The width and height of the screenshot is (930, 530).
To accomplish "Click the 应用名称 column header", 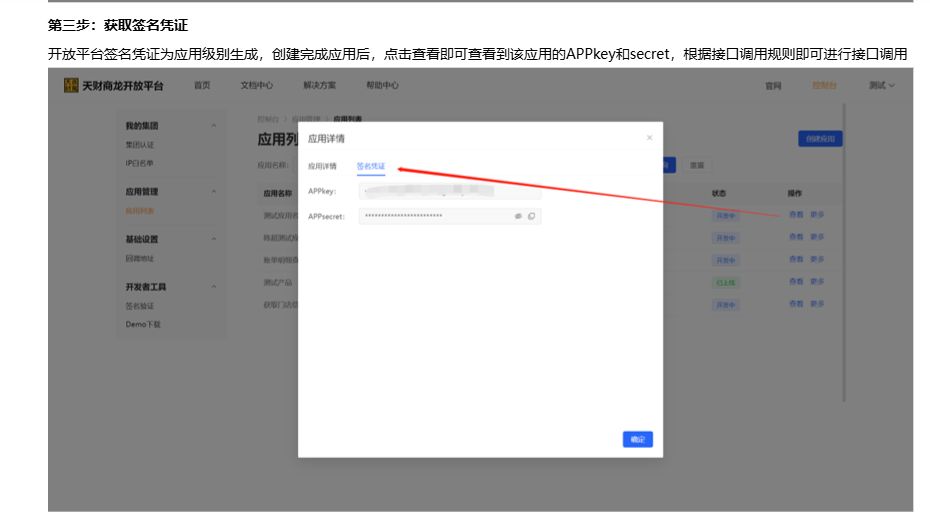I will pos(278,193).
